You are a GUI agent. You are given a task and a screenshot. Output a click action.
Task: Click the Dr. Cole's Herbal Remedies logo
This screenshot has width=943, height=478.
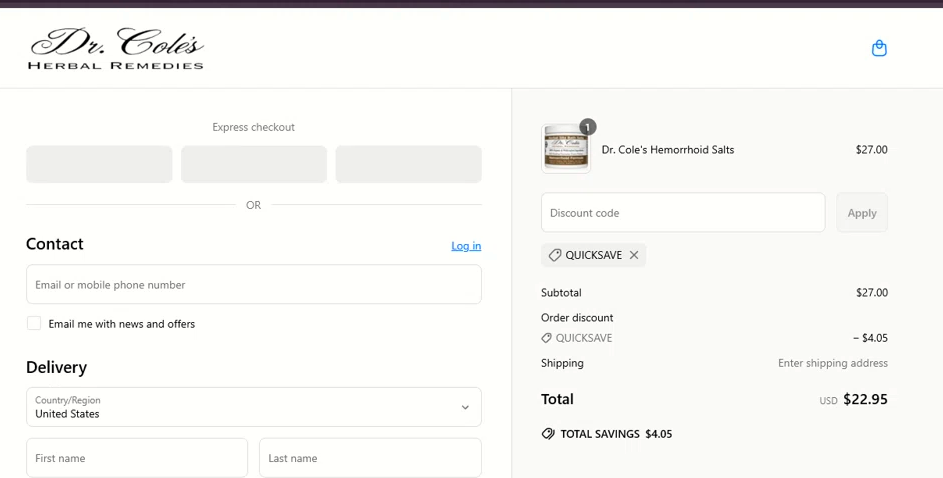(116, 48)
